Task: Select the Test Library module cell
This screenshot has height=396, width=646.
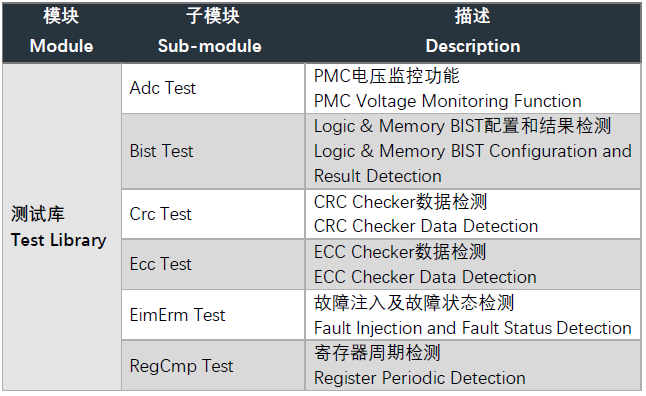Action: (62, 227)
